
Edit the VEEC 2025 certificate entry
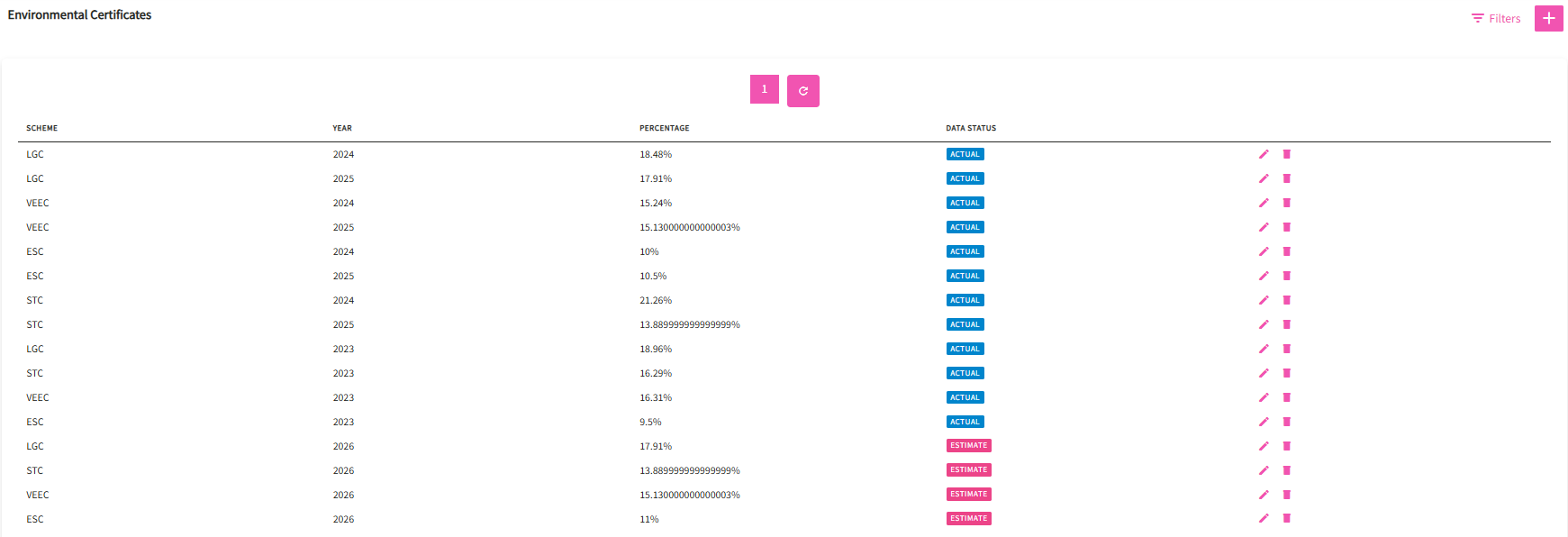[1264, 227]
